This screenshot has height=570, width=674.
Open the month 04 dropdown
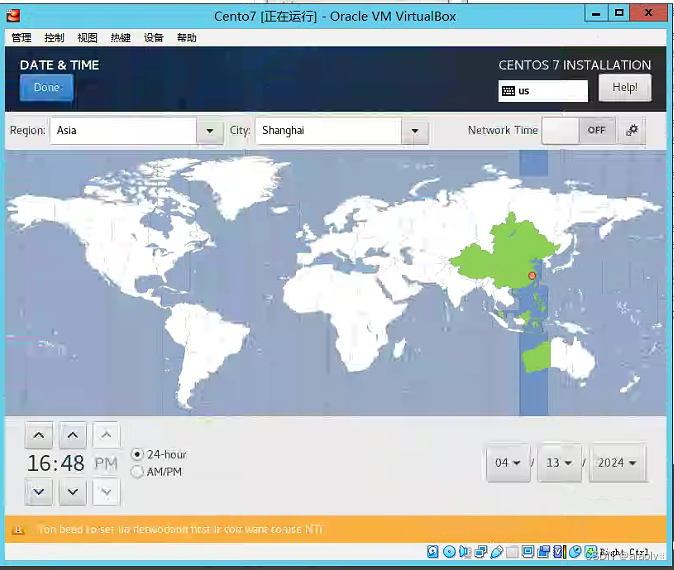(508, 463)
